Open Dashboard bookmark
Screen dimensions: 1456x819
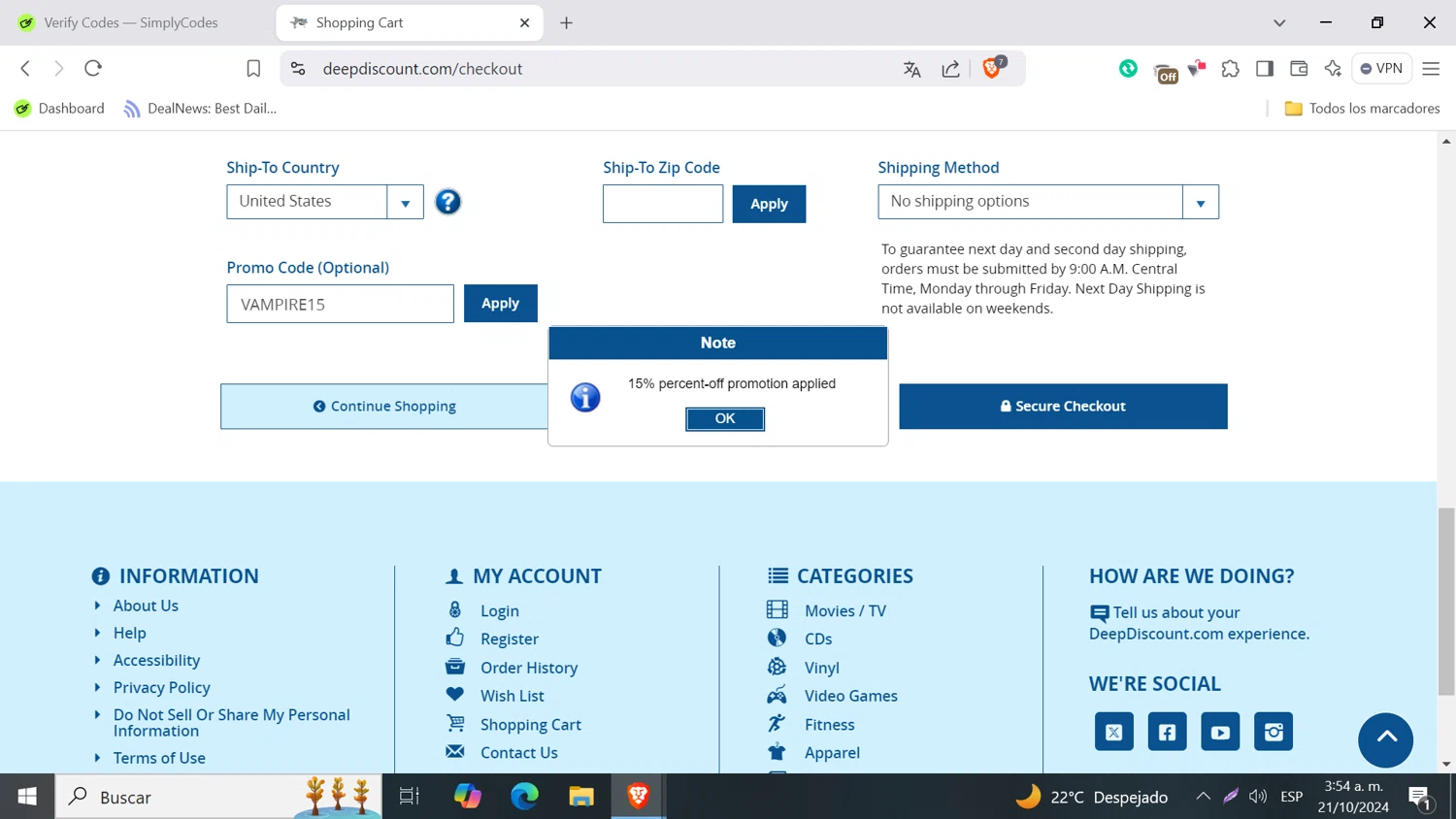(60, 109)
